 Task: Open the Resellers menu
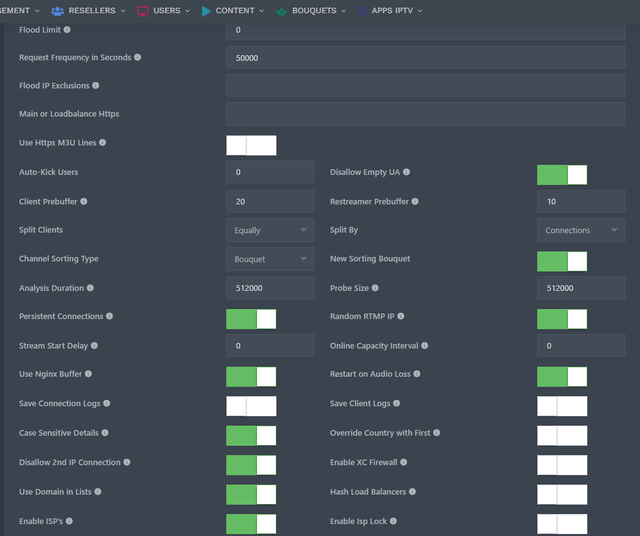(x=88, y=11)
